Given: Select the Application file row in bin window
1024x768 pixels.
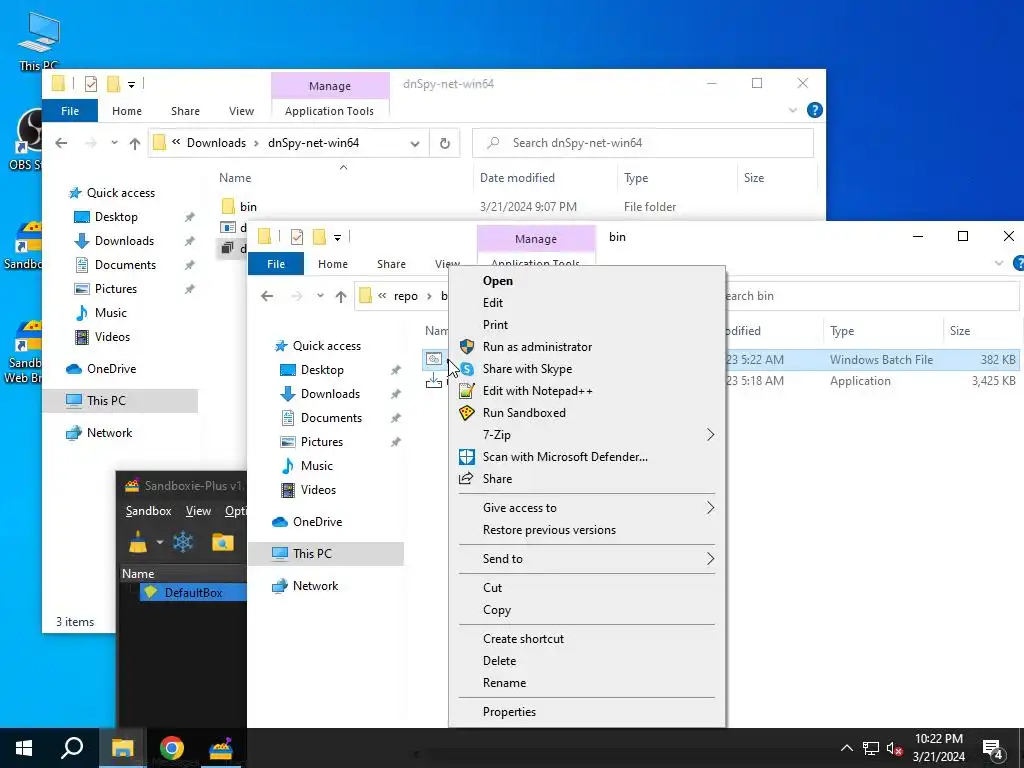Looking at the screenshot, I should click(x=722, y=381).
